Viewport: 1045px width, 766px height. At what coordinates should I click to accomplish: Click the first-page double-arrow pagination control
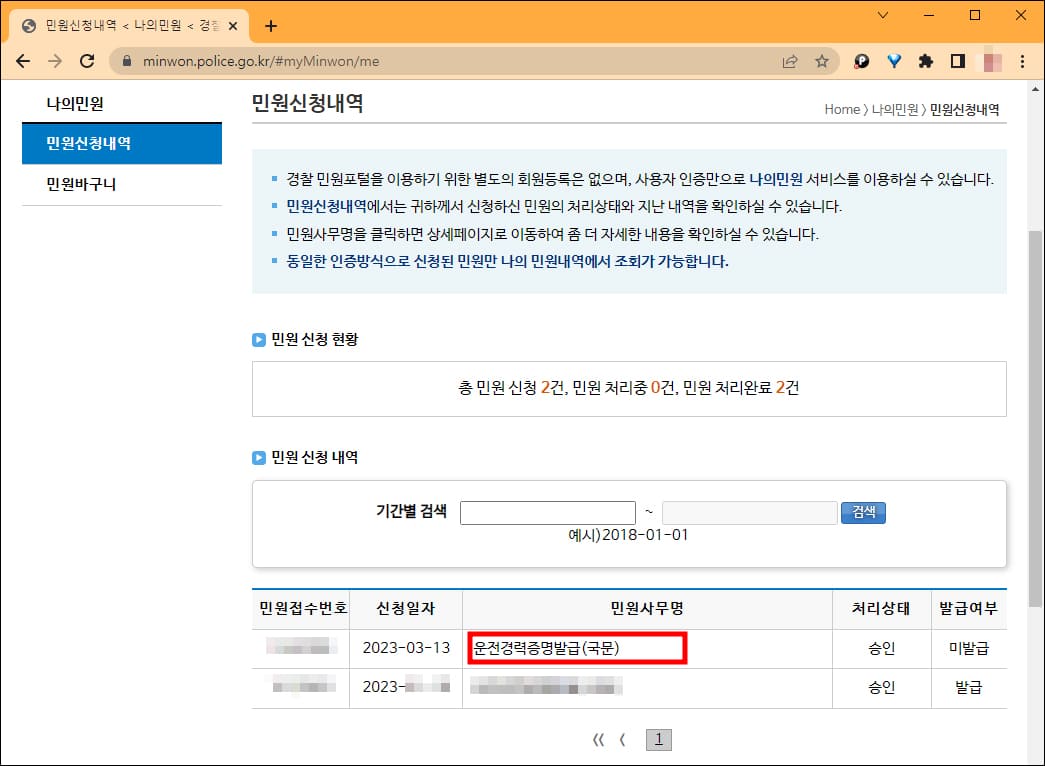click(599, 739)
